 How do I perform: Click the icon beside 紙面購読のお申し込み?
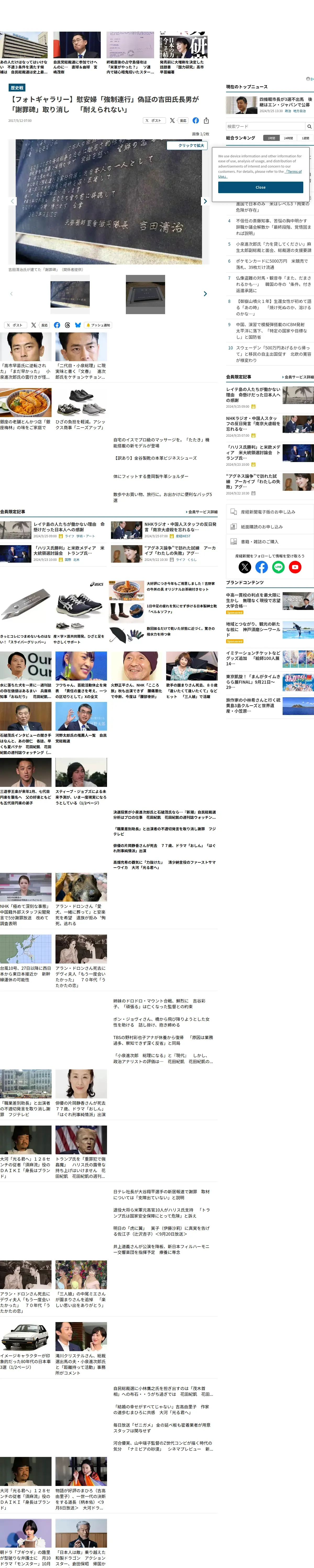pos(233,527)
